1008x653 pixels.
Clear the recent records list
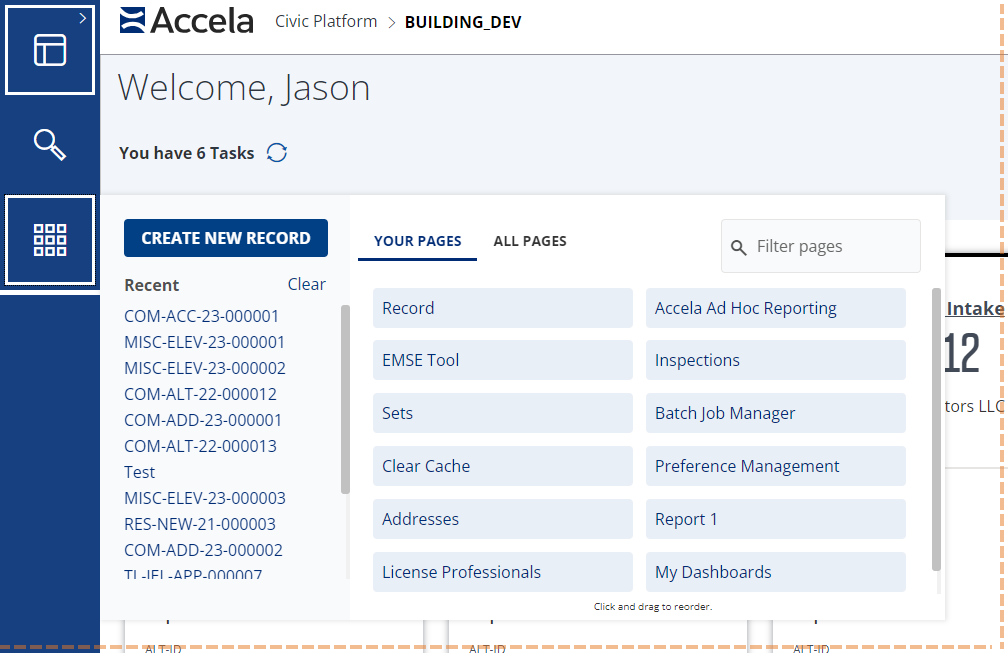click(306, 284)
